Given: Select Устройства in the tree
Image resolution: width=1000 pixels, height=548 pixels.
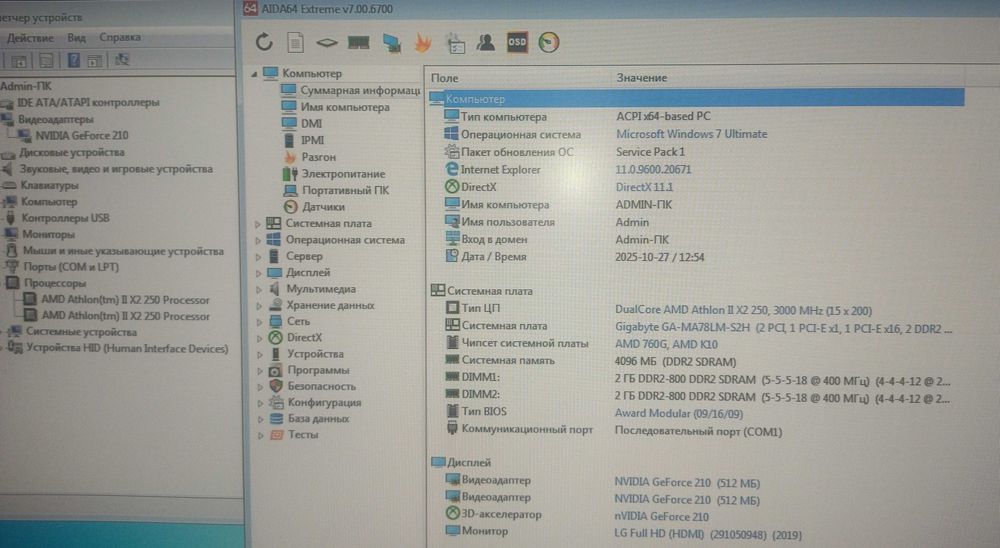Looking at the screenshot, I should click(x=315, y=354).
